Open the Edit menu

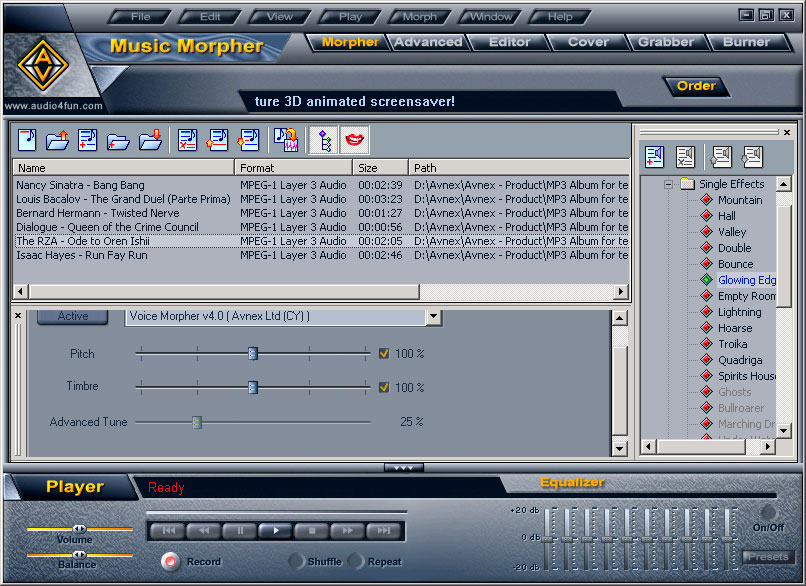(x=210, y=17)
